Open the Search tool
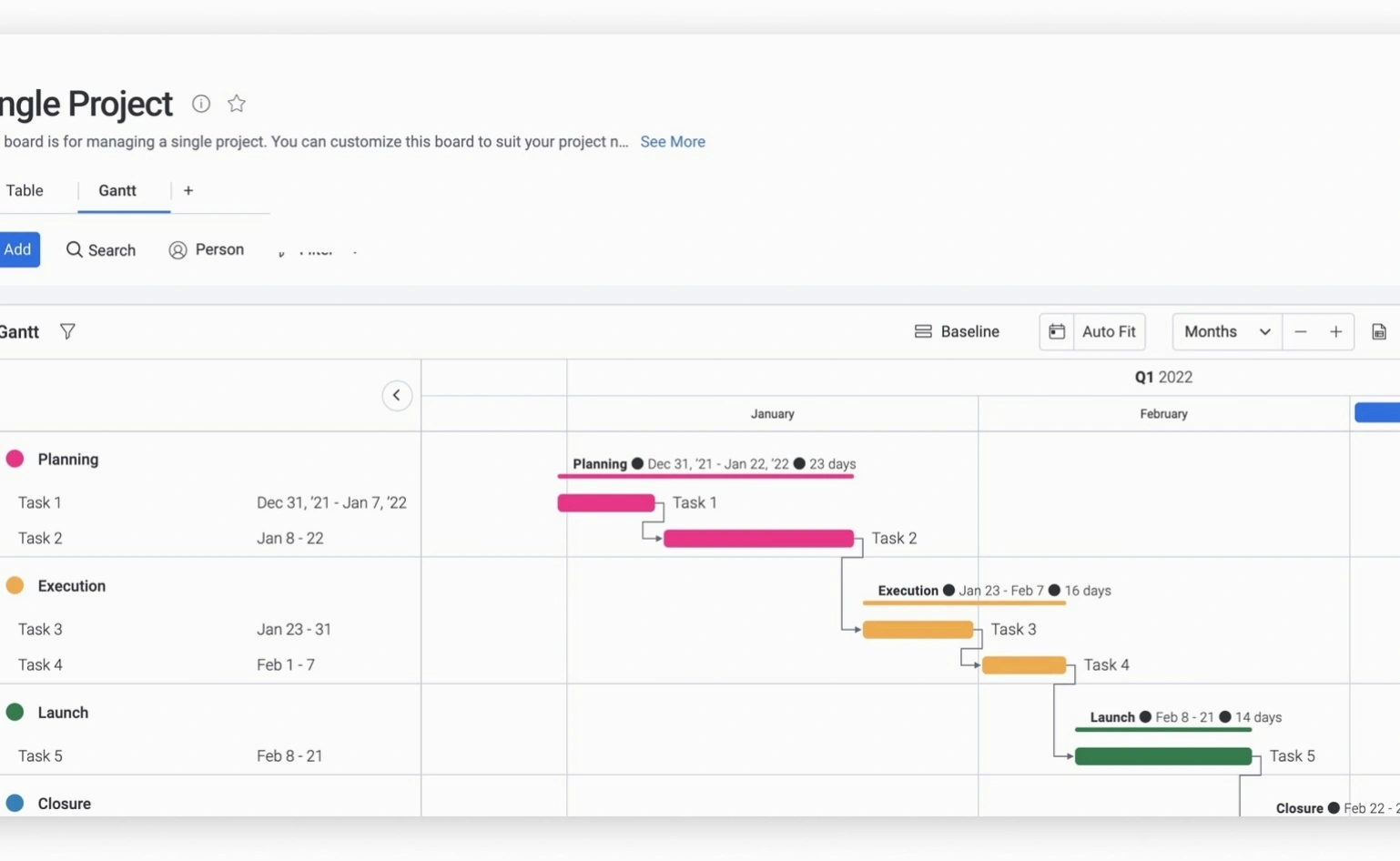 tap(101, 249)
